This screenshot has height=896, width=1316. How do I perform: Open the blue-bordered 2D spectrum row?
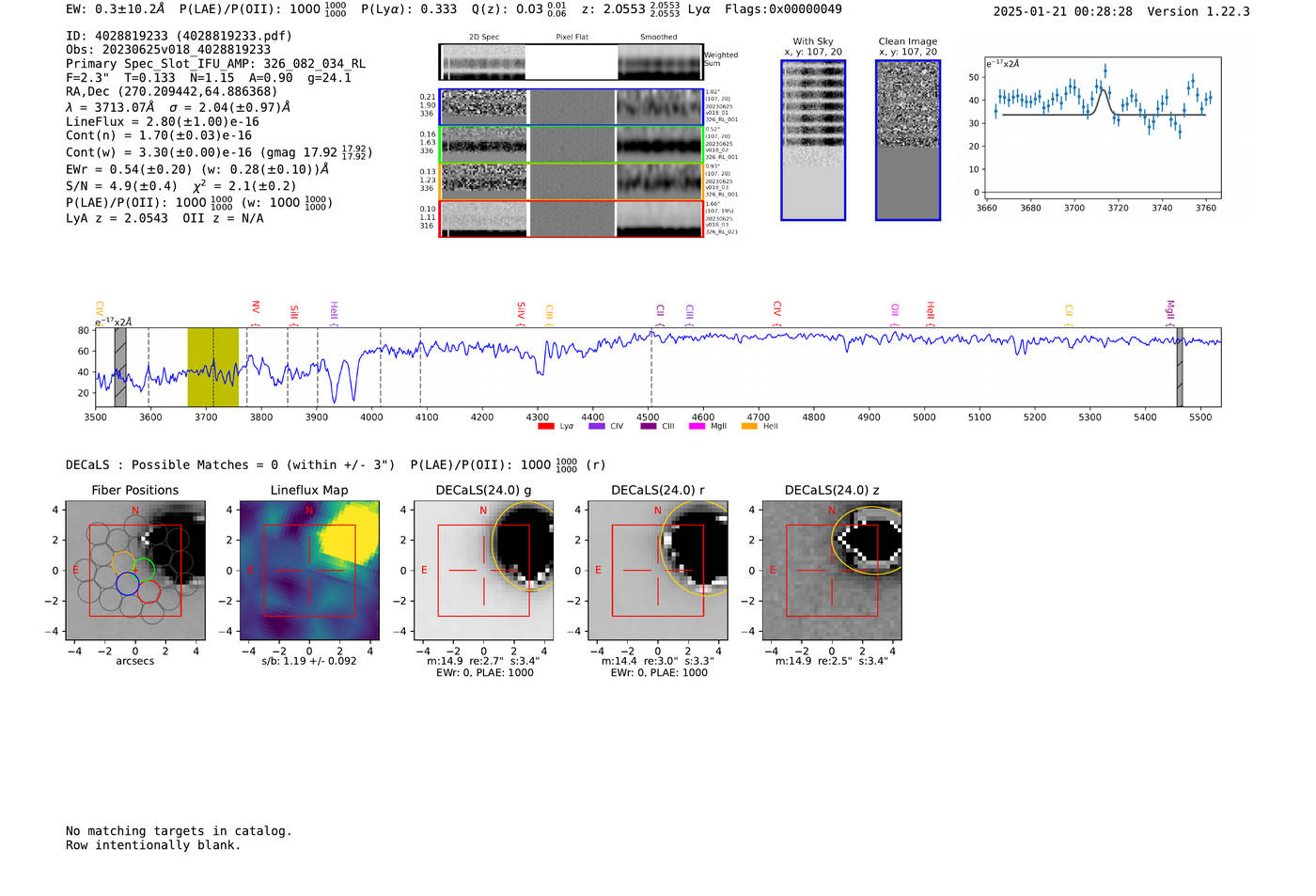click(x=571, y=107)
